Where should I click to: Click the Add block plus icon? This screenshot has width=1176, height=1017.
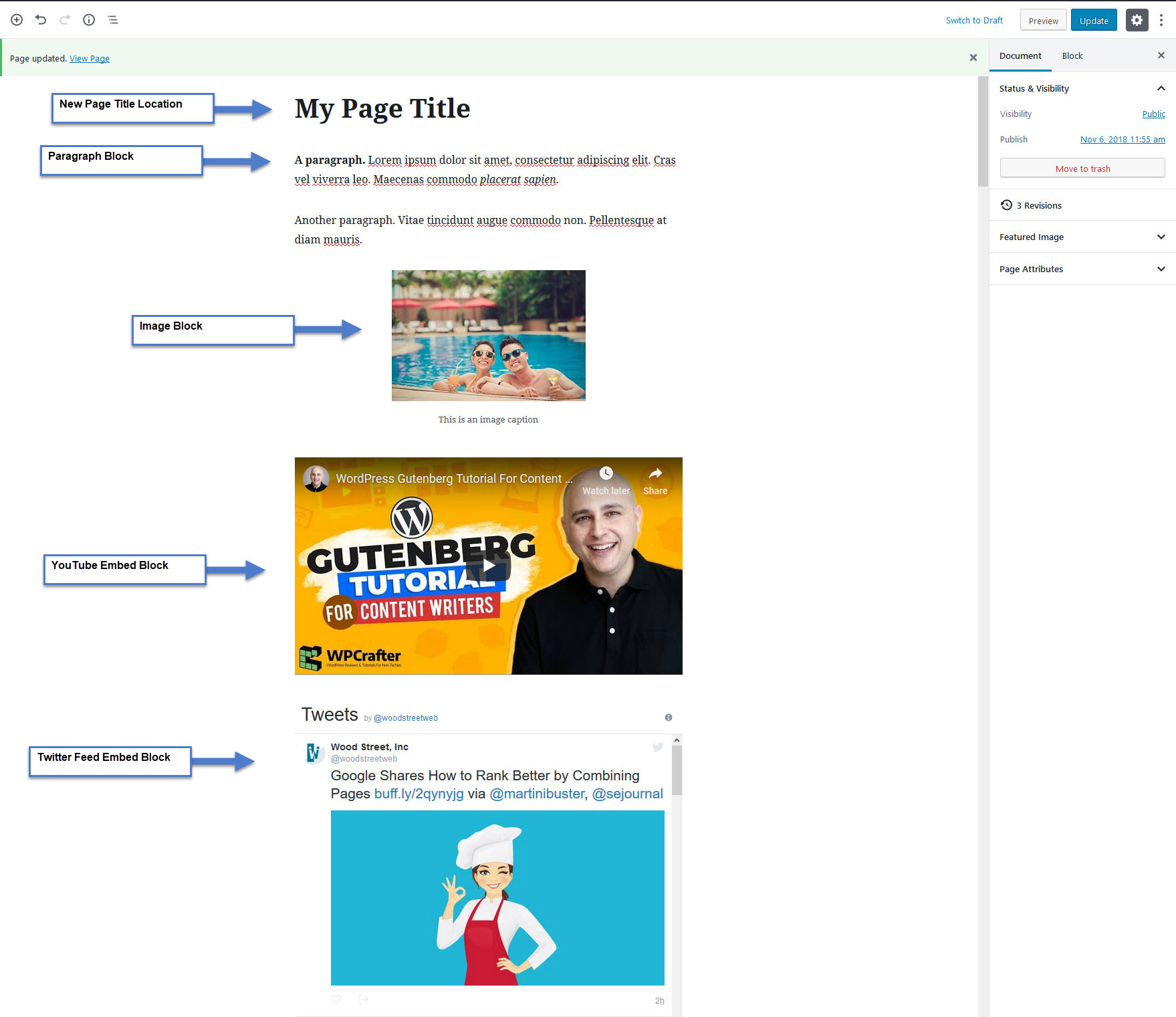[x=17, y=20]
